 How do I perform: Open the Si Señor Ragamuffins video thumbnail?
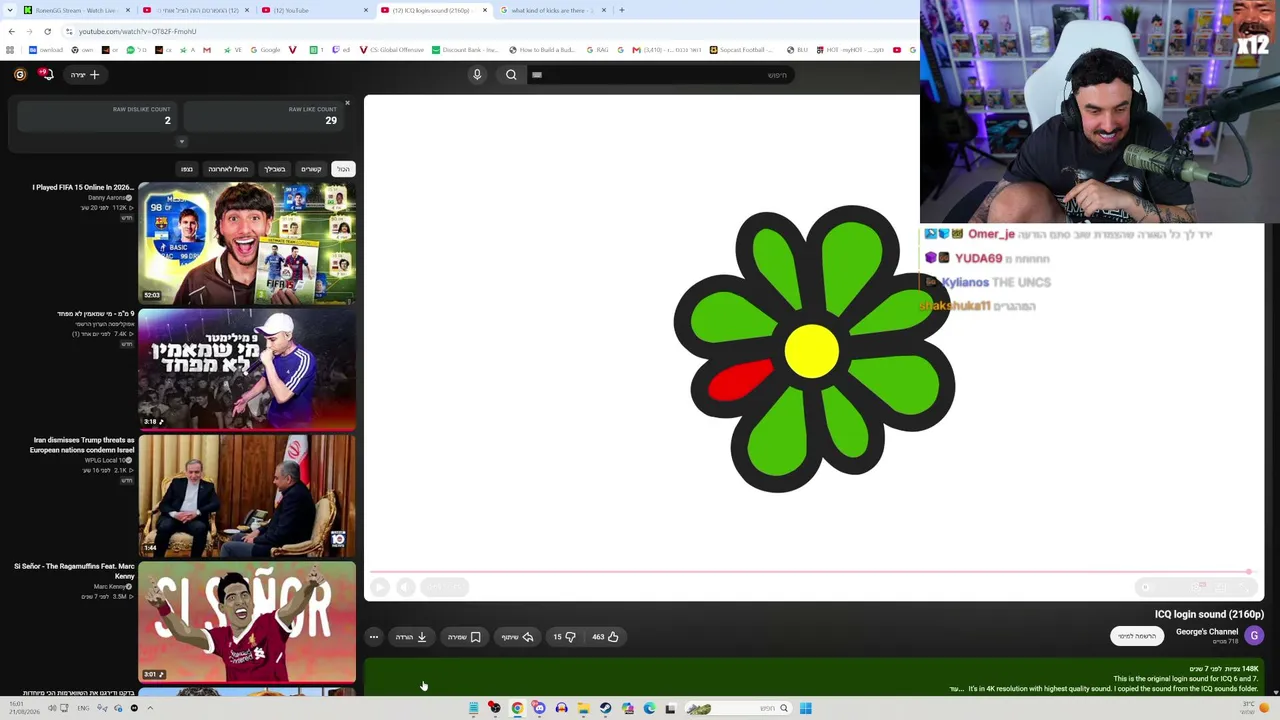(247, 621)
